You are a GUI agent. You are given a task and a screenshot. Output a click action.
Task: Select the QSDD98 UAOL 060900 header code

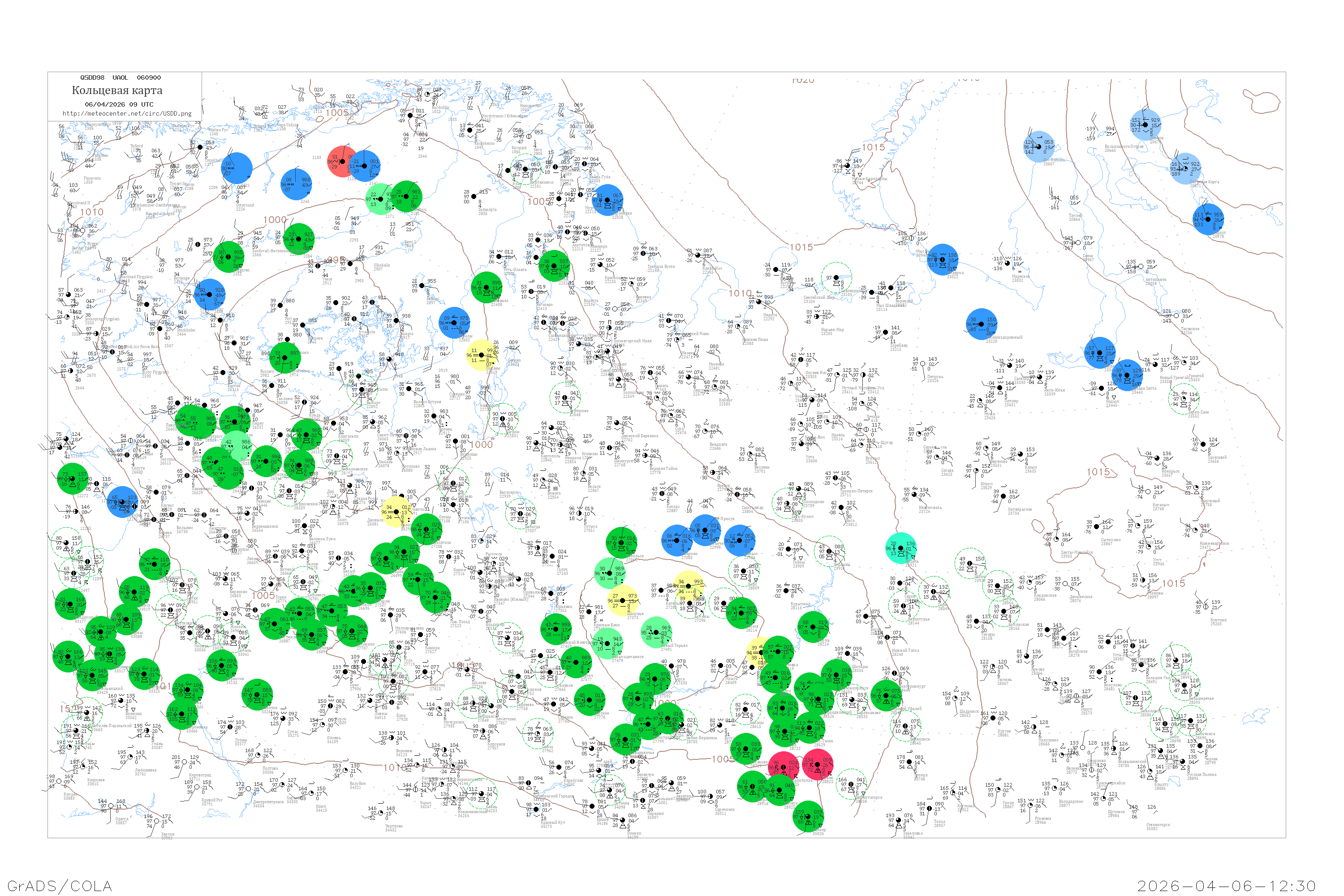tap(120, 78)
